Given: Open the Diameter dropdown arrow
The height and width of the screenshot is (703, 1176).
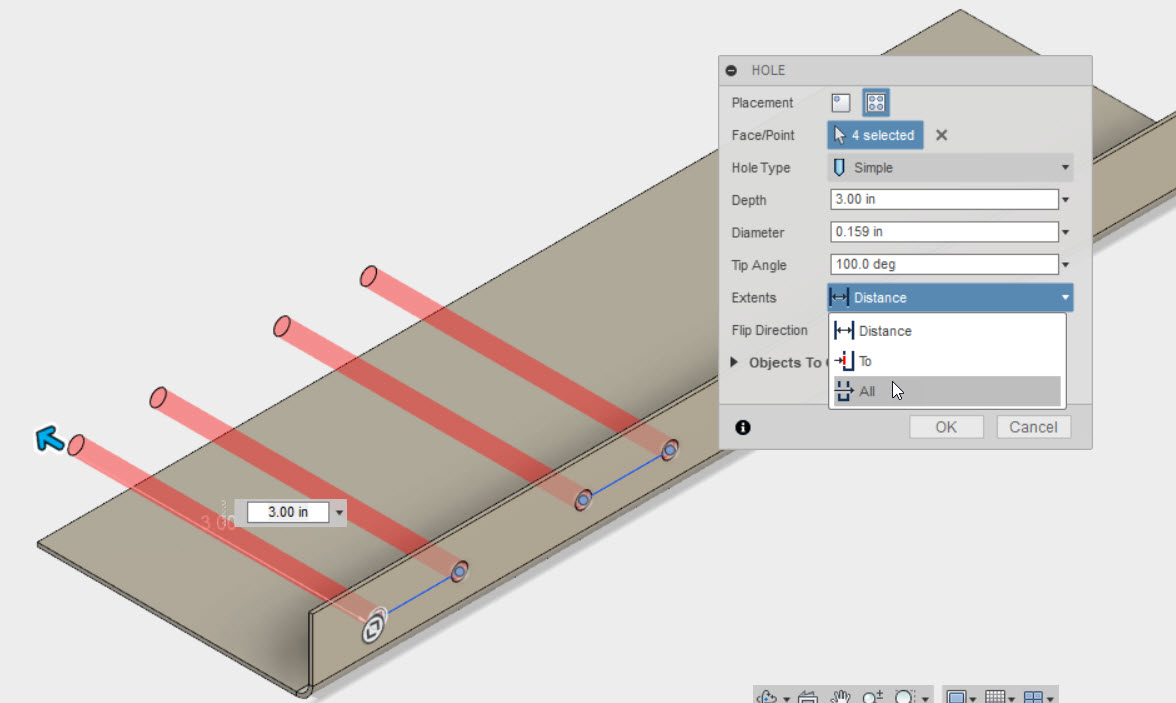Looking at the screenshot, I should tap(1064, 231).
